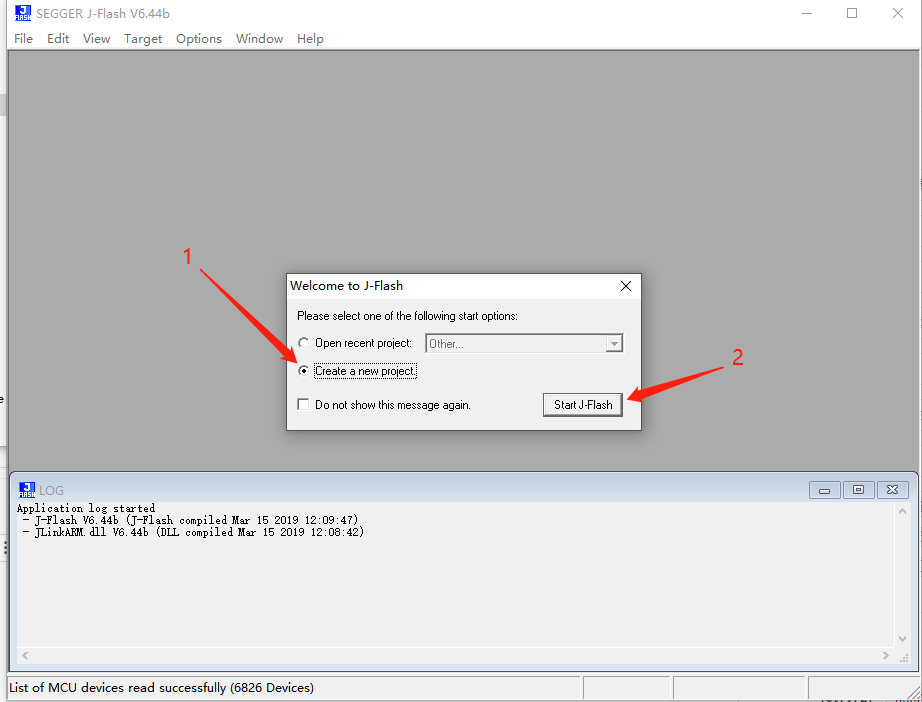Open the Edit menu
The width and height of the screenshot is (922, 702).
point(58,39)
